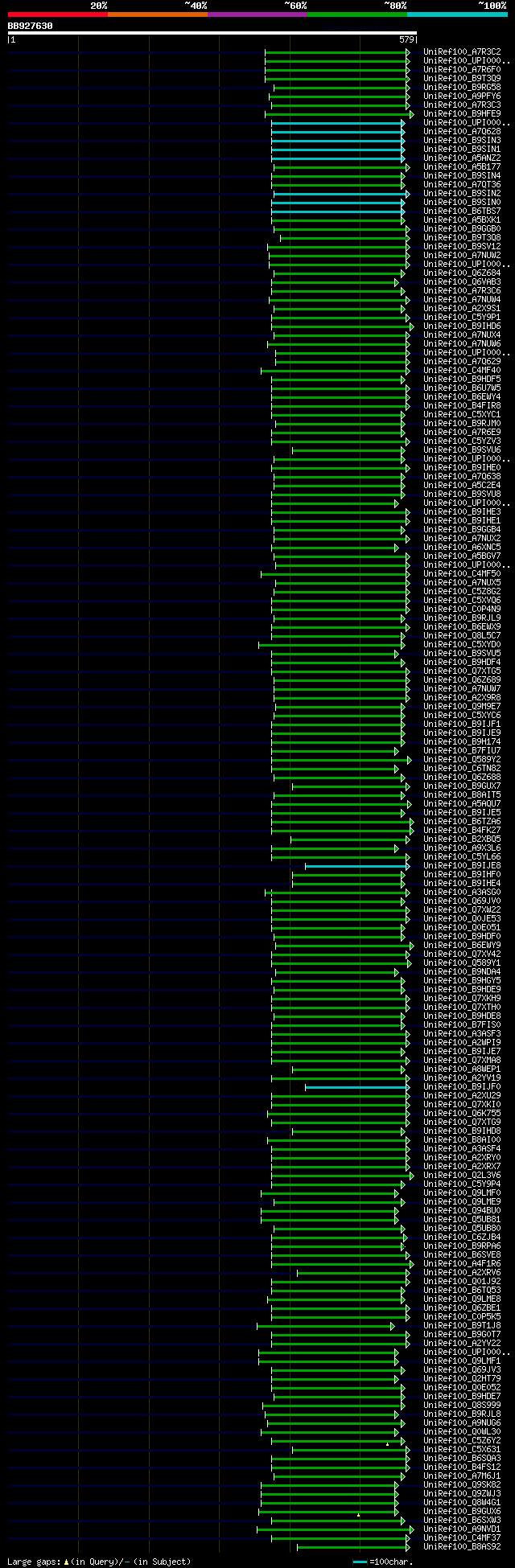Click UniRef100_C6TN82 label
The height and width of the screenshot is (1568, 515).
462,769
